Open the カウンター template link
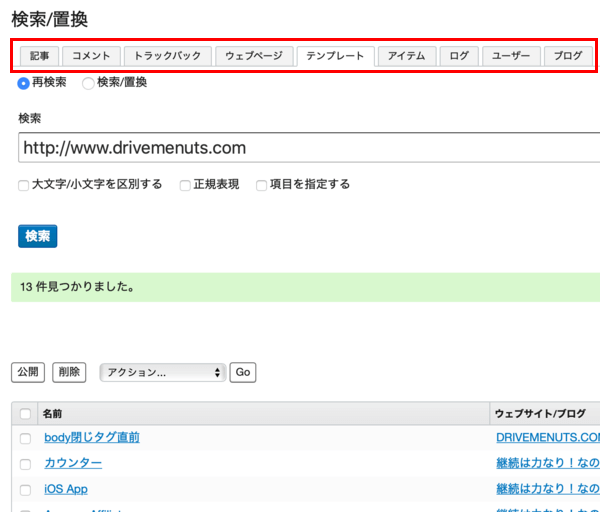The height and width of the screenshot is (512, 600). click(x=73, y=463)
